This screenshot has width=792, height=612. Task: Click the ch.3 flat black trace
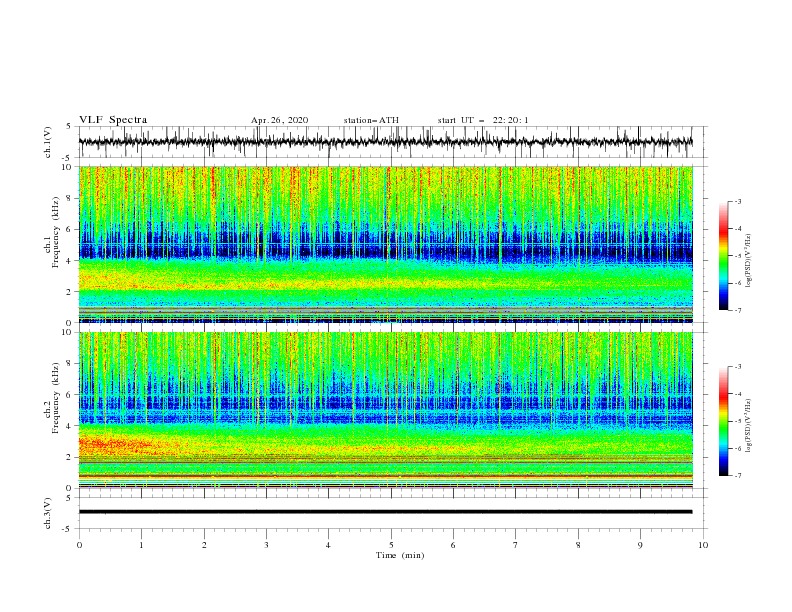coord(386,512)
